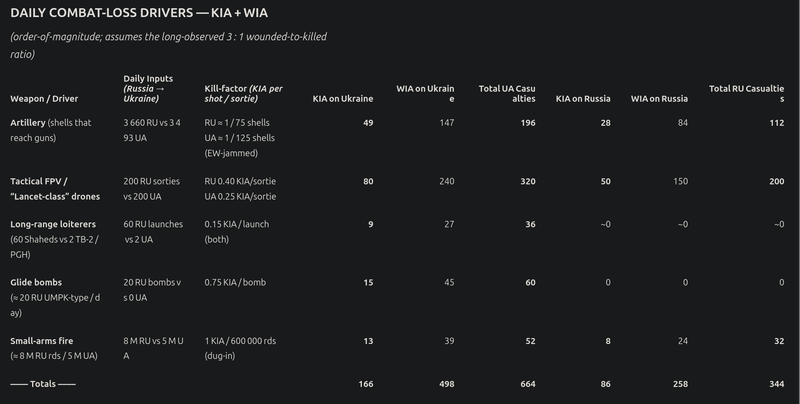Select the Weapon / Driver column header
The height and width of the screenshot is (404, 800).
pos(44,99)
